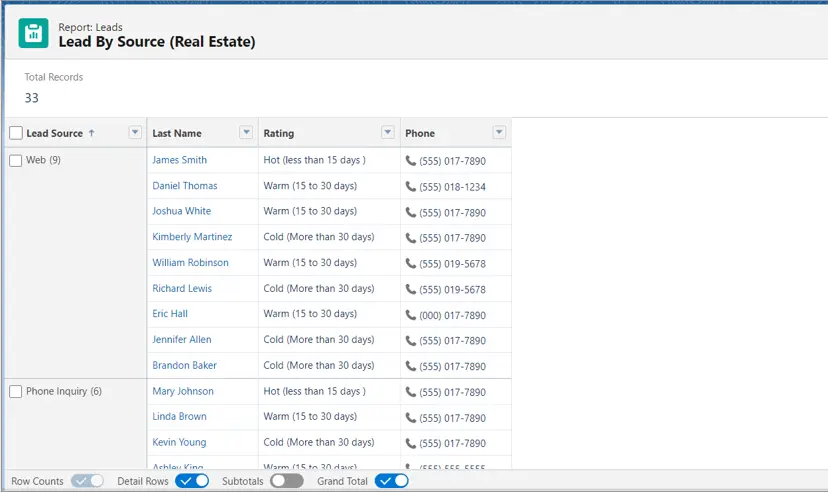Viewport: 828px width, 492px height.
Task: Turn off the Detail Rows switch
Action: pos(192,481)
